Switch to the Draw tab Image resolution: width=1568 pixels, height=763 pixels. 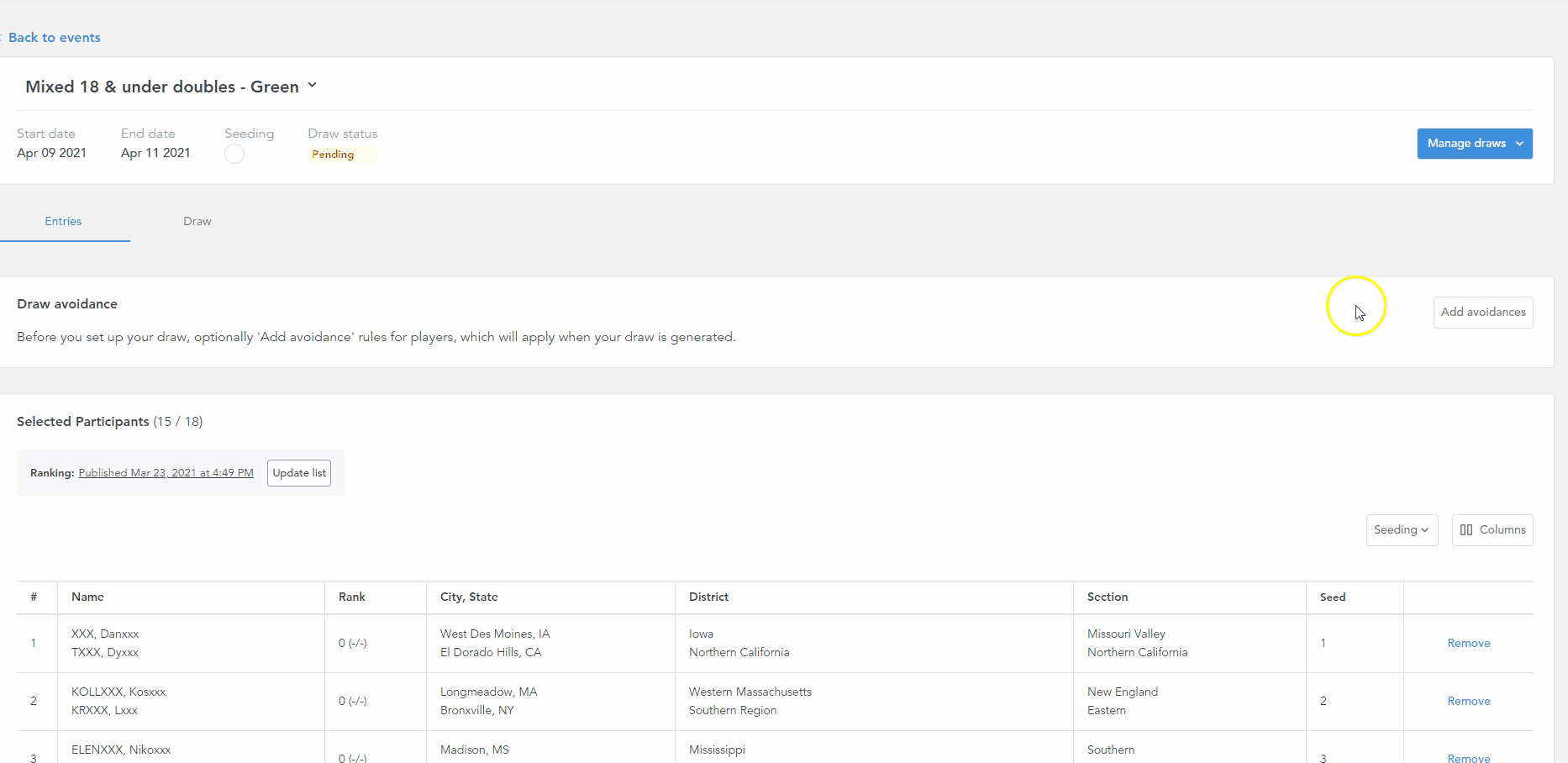click(197, 222)
